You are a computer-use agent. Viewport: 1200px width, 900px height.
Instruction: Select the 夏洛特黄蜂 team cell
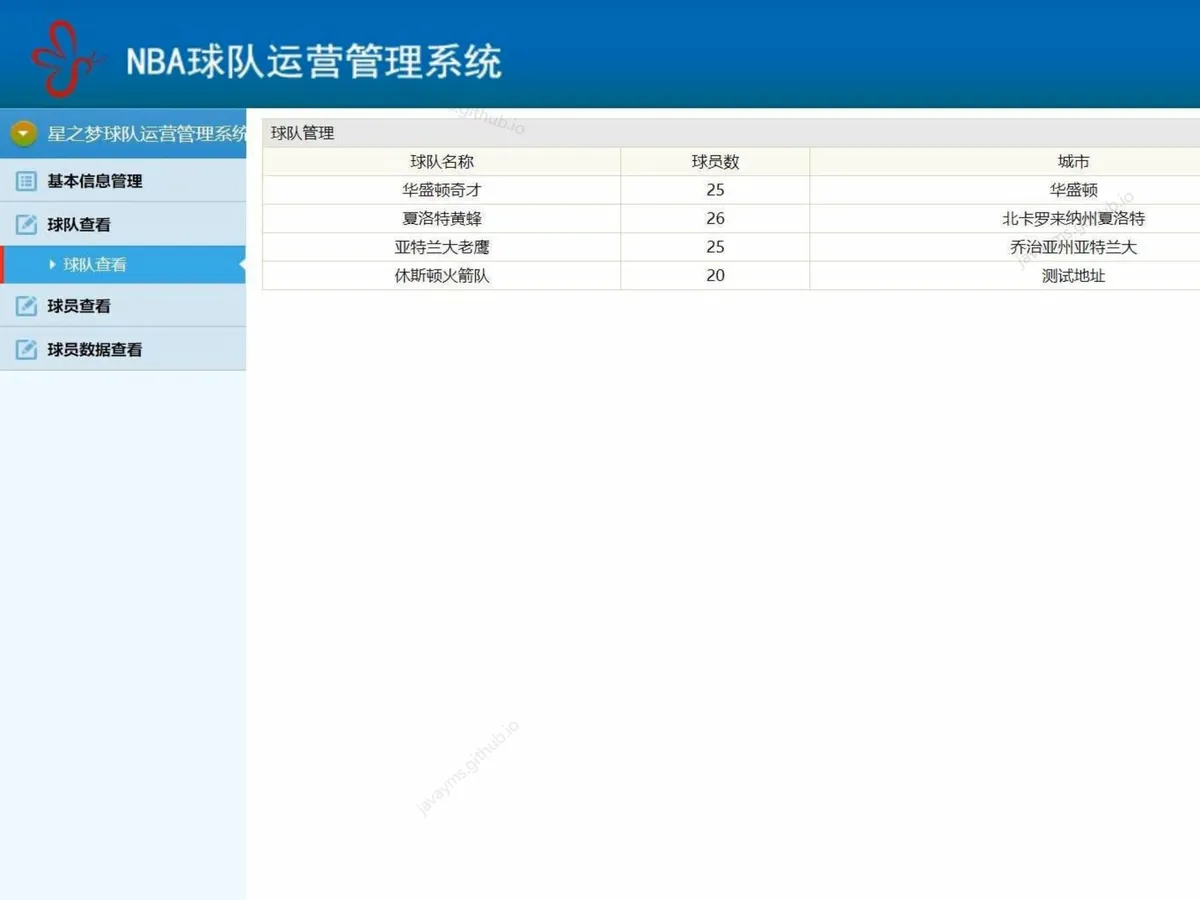point(442,219)
